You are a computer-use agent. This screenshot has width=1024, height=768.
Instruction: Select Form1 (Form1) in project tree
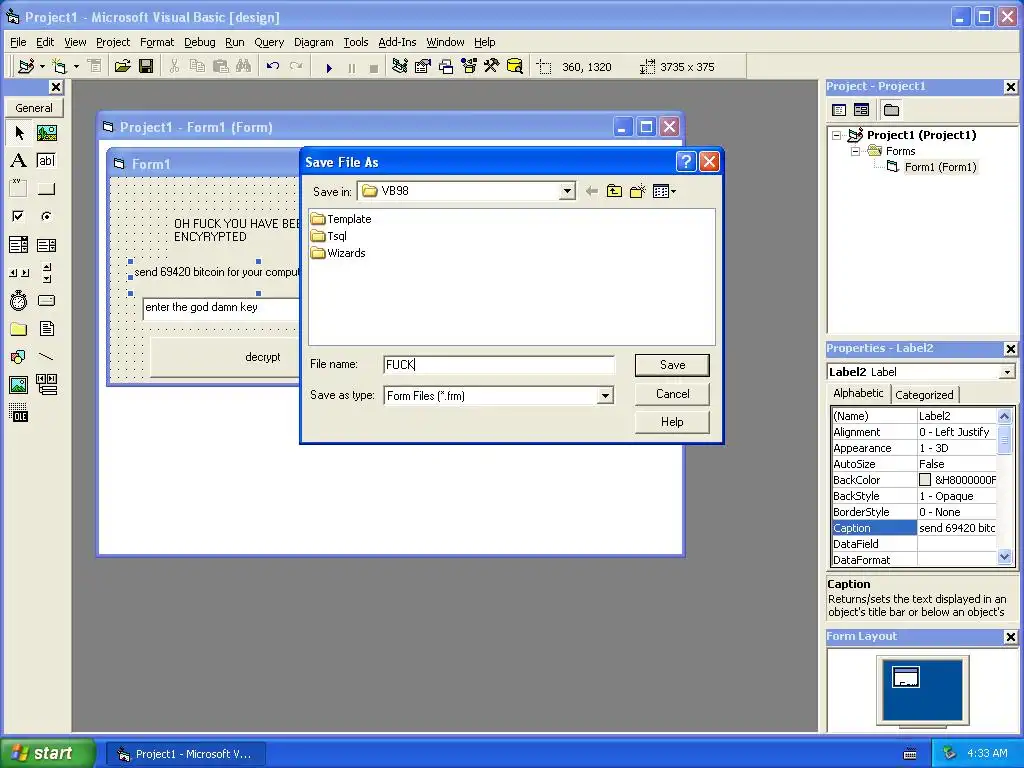point(940,167)
